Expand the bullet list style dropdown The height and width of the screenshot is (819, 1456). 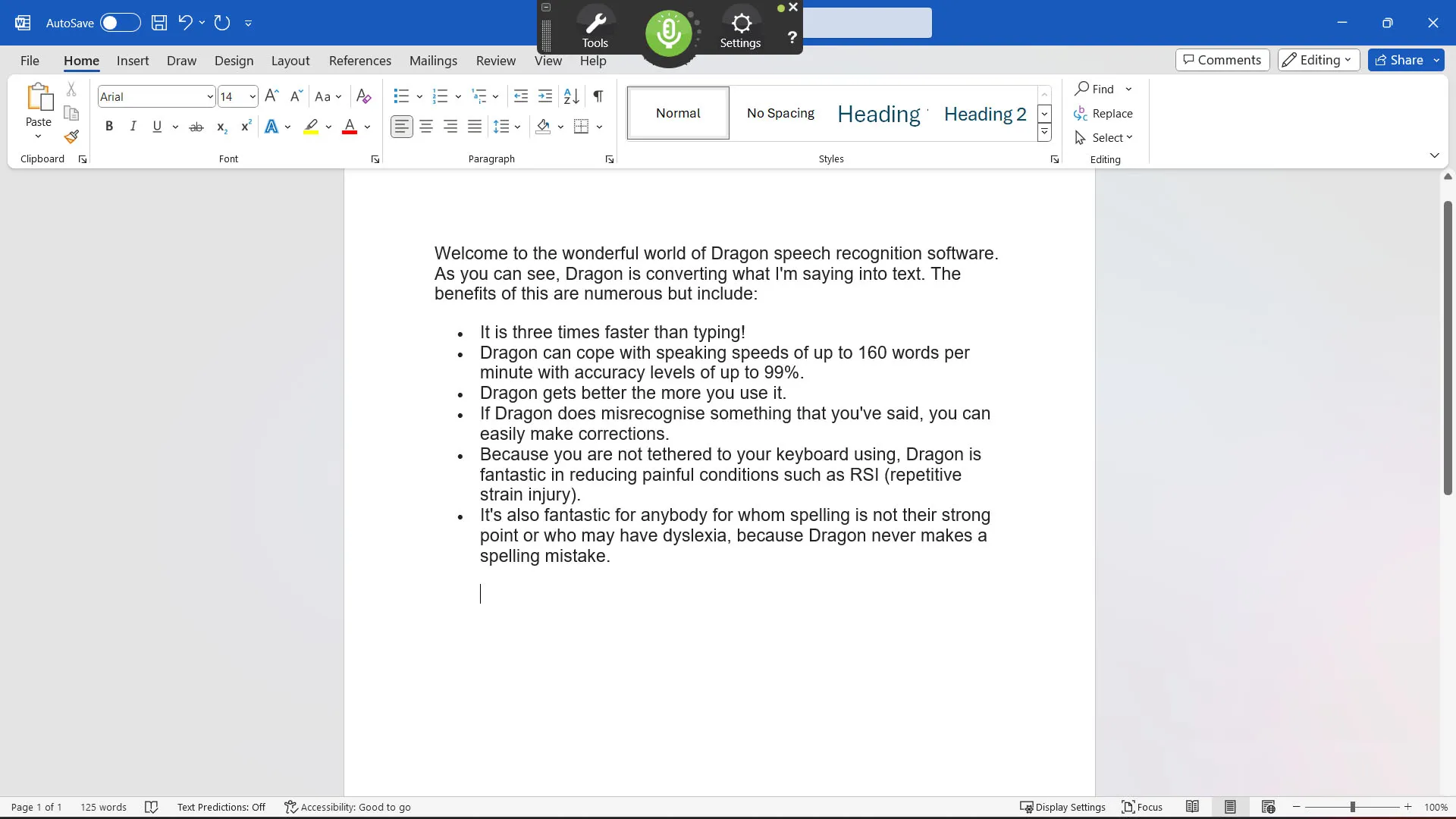click(x=419, y=96)
